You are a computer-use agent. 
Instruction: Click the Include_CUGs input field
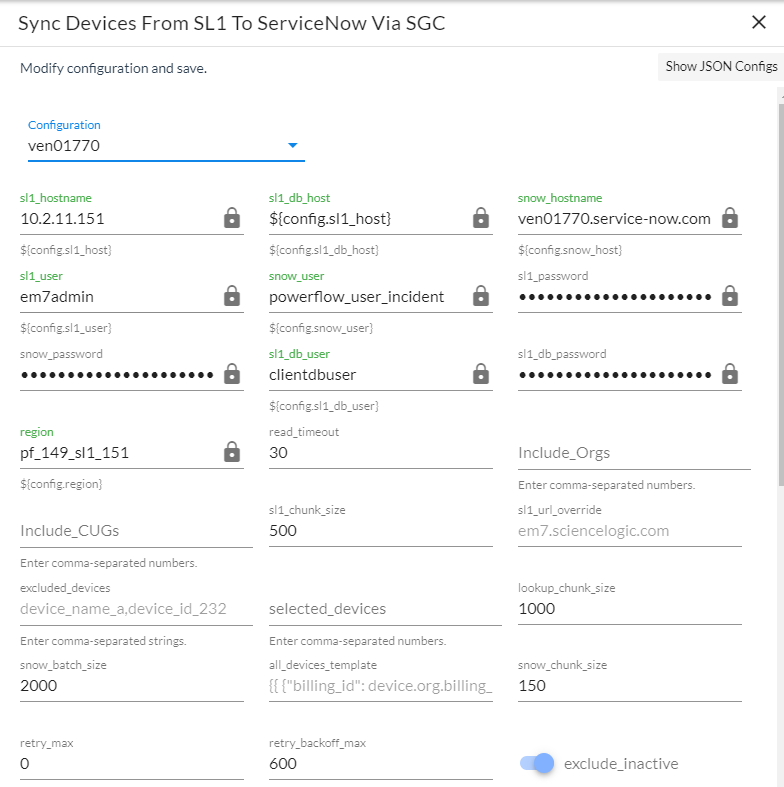137,531
